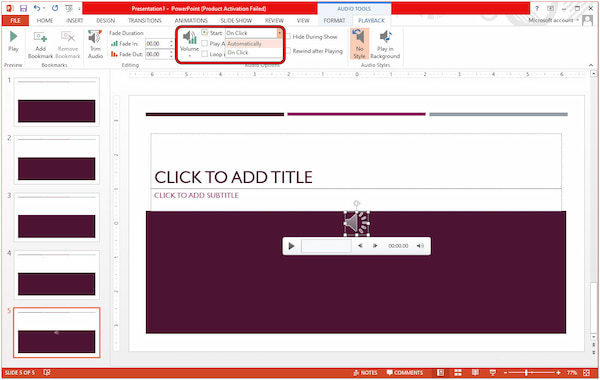Check the Rewind after Playing option
The height and width of the screenshot is (380, 600).
289,51
